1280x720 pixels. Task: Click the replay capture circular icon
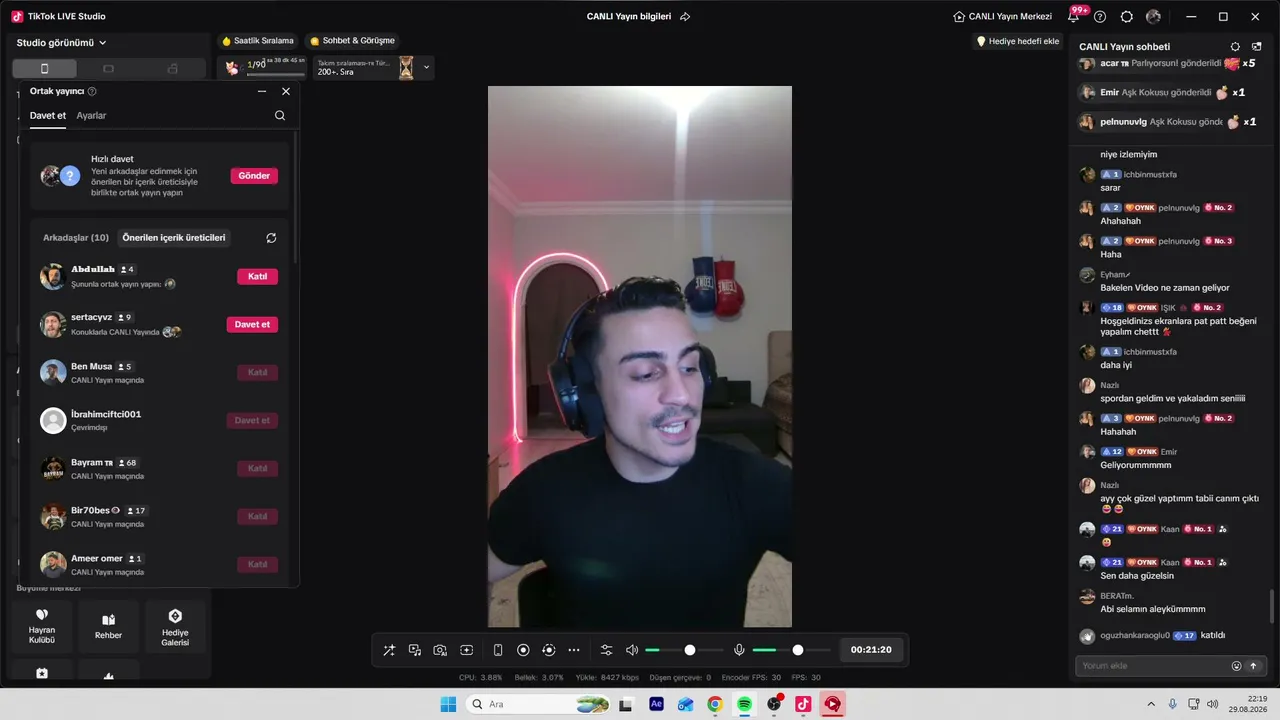point(548,650)
